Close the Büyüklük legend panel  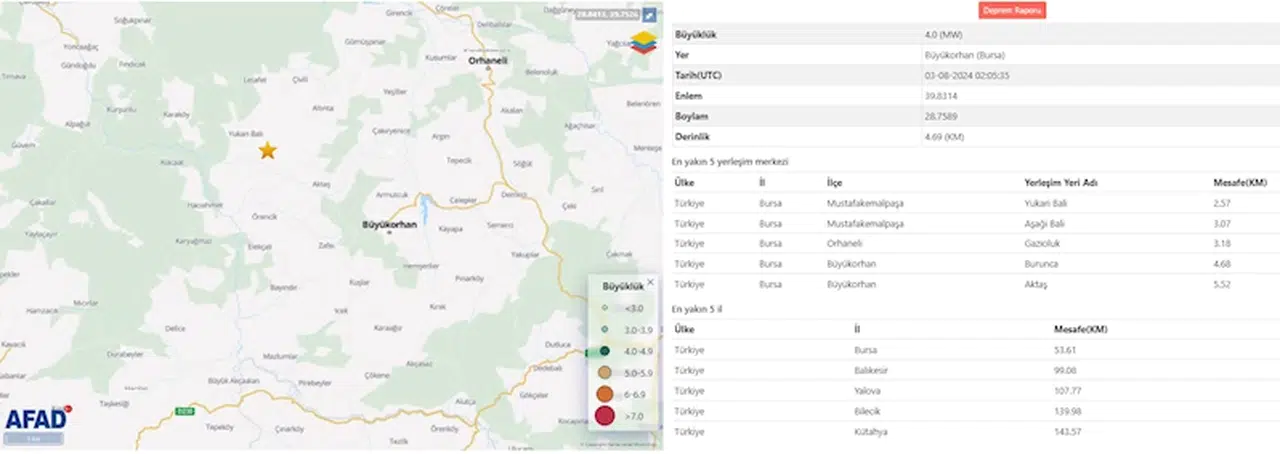pos(650,282)
